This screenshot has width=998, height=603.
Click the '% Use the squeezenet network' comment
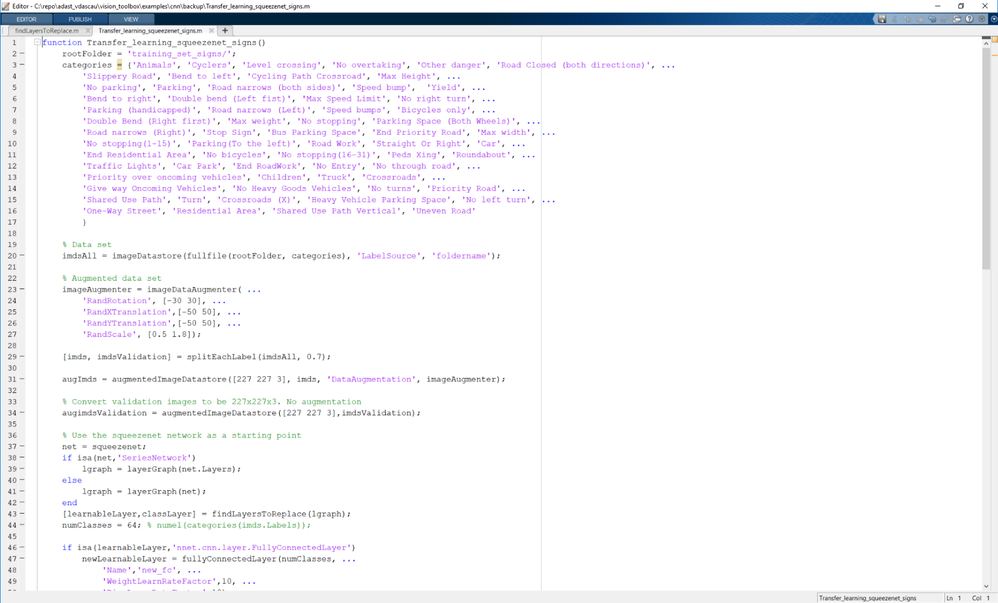(x=181, y=436)
